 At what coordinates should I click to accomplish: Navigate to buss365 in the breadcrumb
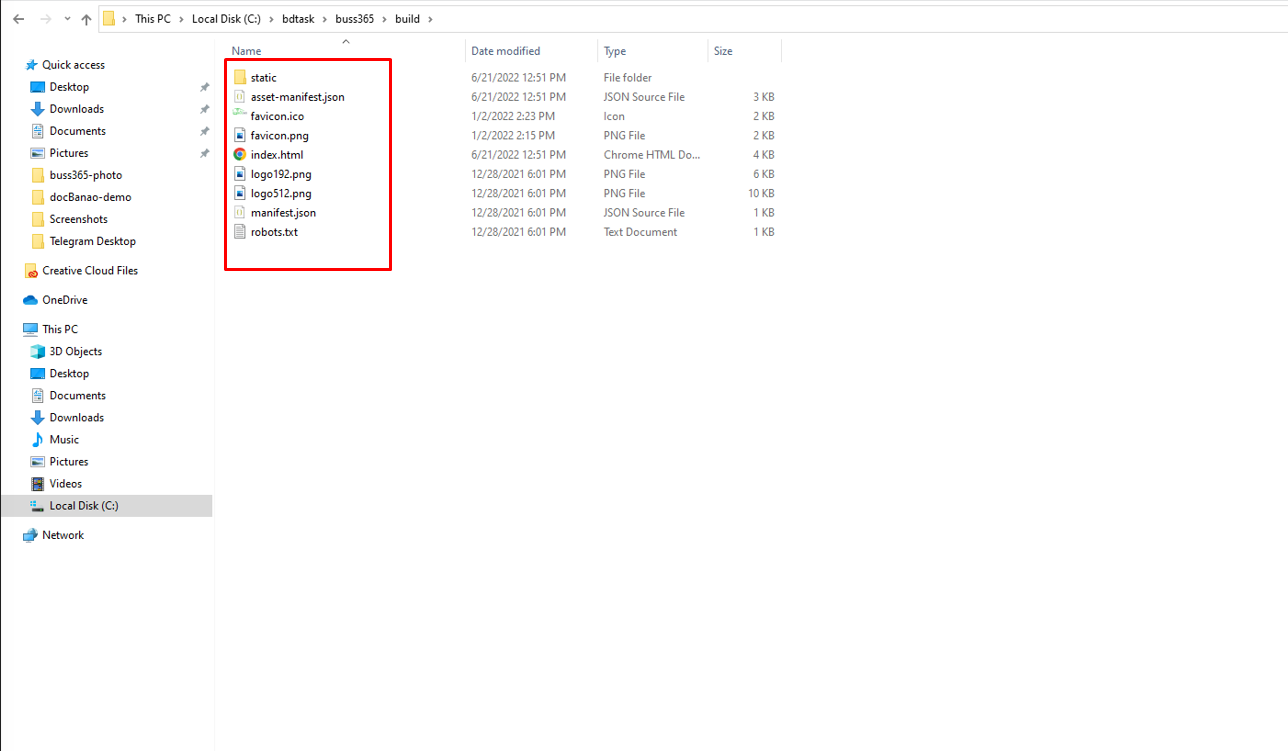tap(354, 19)
